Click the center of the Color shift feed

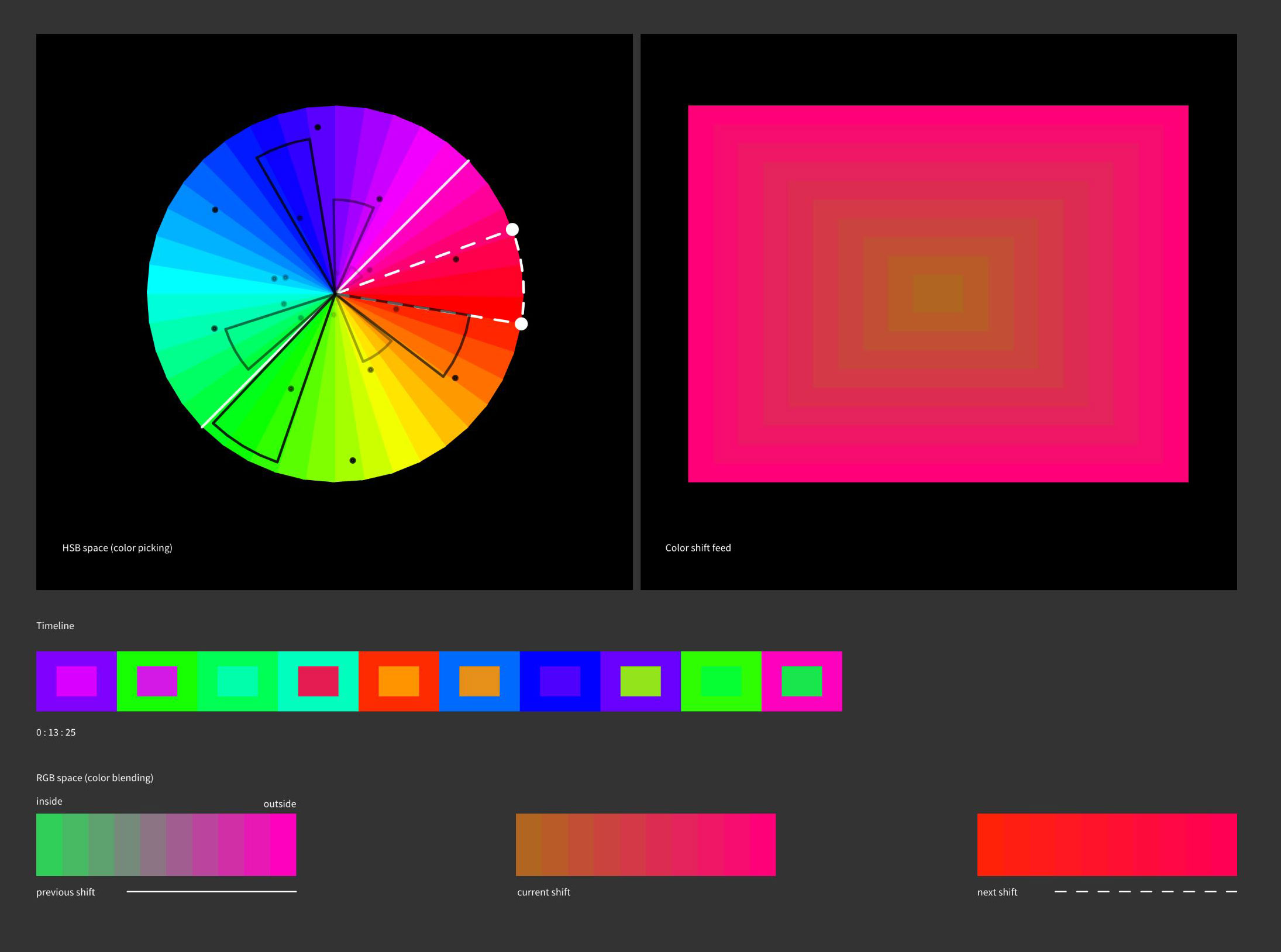click(x=939, y=294)
